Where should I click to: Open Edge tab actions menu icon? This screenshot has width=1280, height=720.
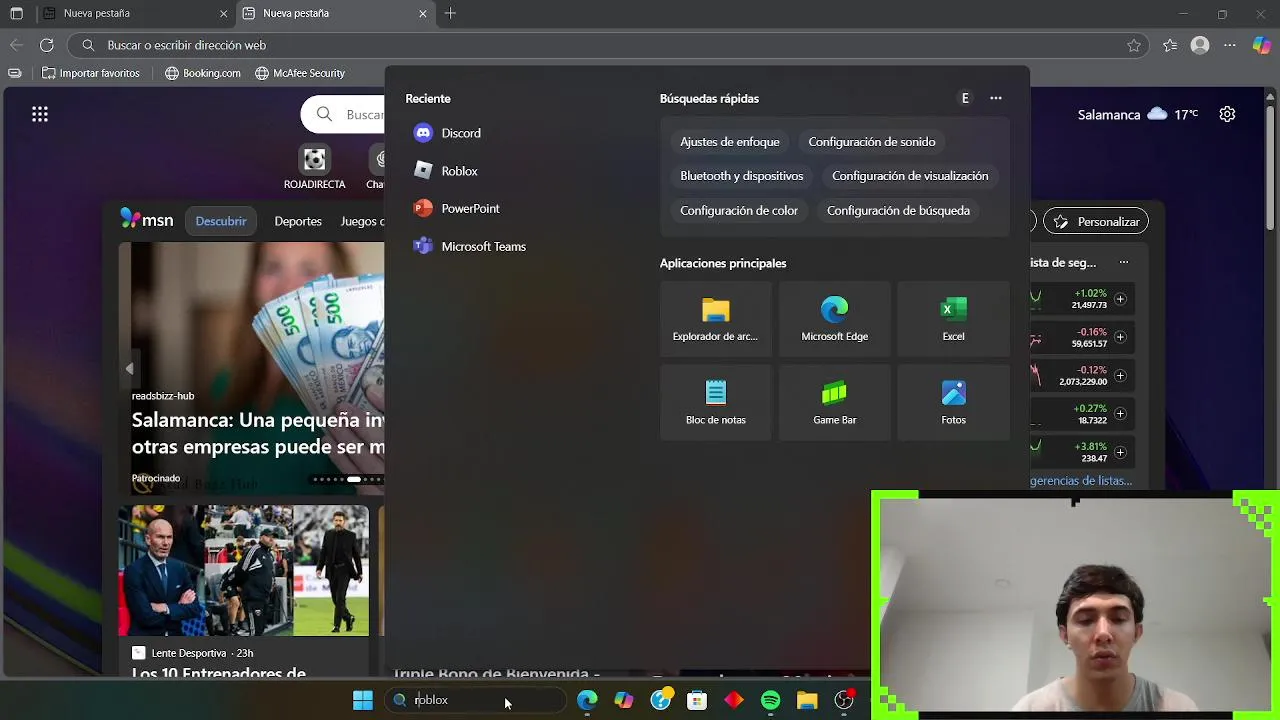click(x=17, y=14)
